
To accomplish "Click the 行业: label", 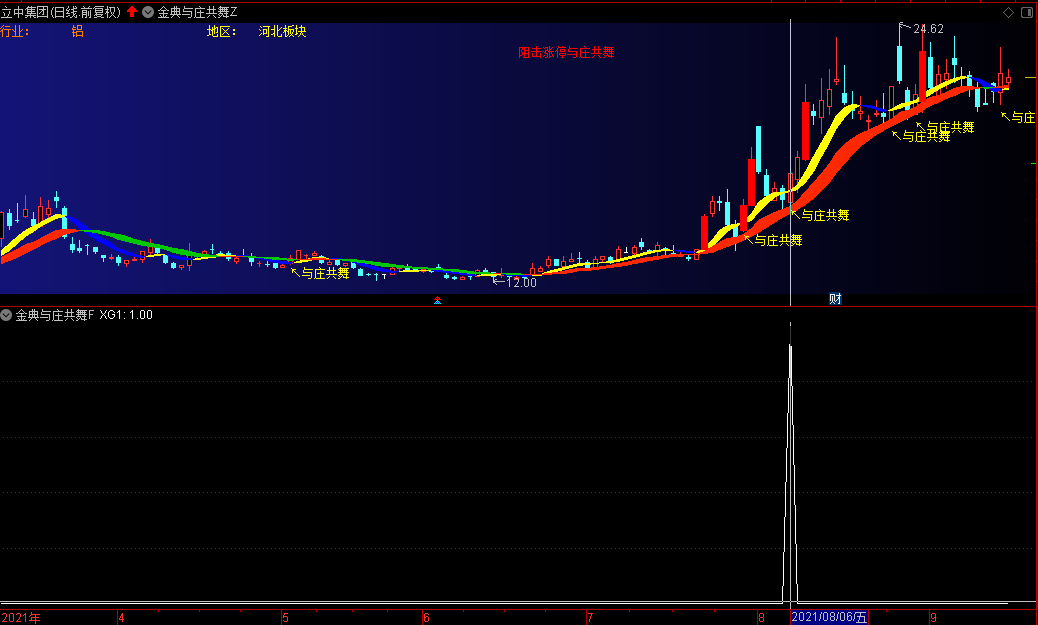I will (x=15, y=31).
